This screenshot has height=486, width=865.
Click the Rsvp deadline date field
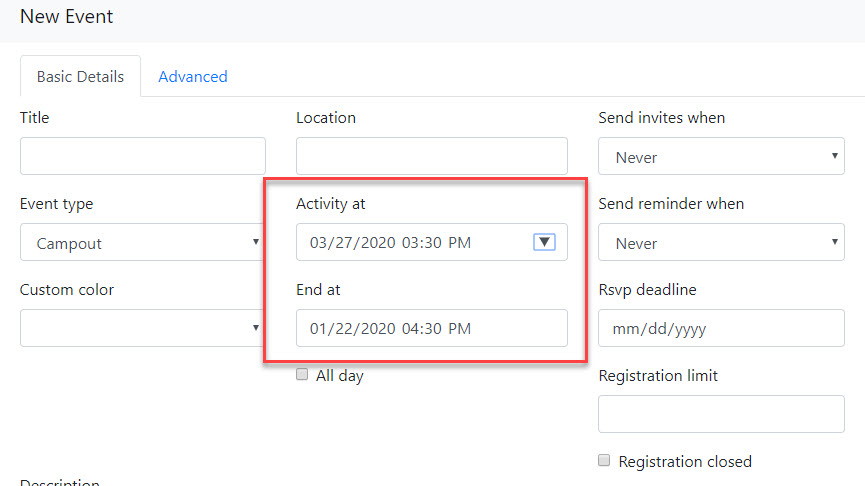721,328
